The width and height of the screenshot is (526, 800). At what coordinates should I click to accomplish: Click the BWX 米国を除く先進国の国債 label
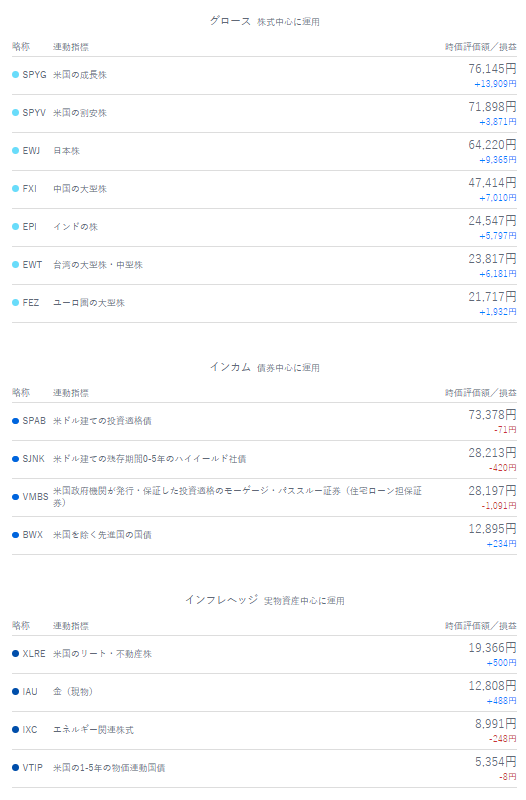coord(102,535)
